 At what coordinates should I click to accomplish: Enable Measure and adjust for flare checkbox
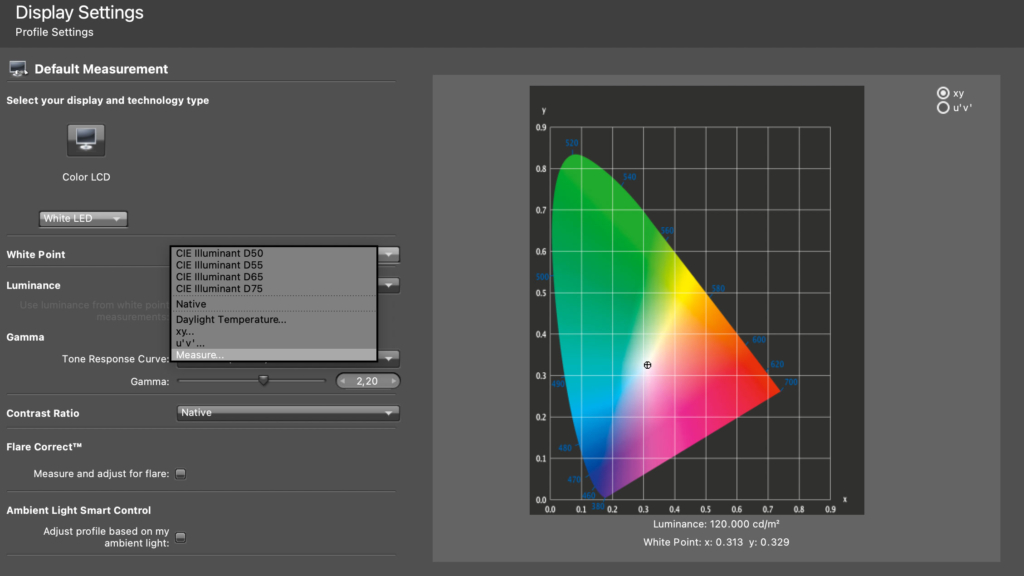click(181, 473)
